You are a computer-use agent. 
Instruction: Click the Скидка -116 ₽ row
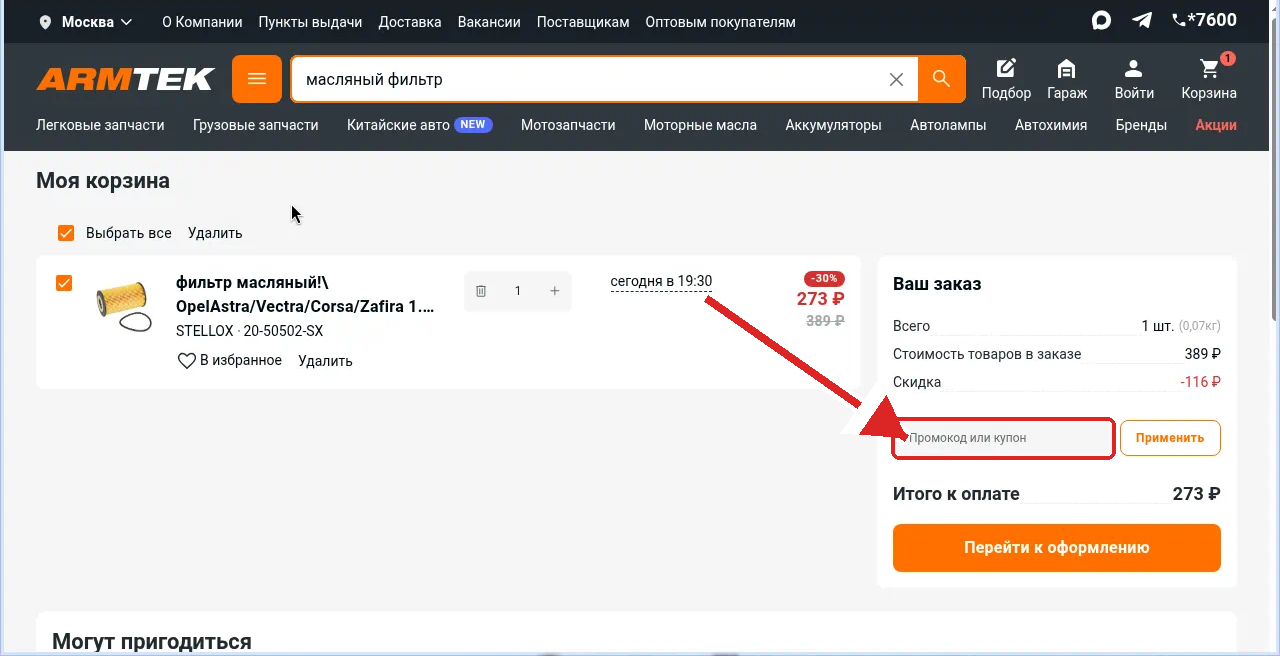pos(1057,382)
